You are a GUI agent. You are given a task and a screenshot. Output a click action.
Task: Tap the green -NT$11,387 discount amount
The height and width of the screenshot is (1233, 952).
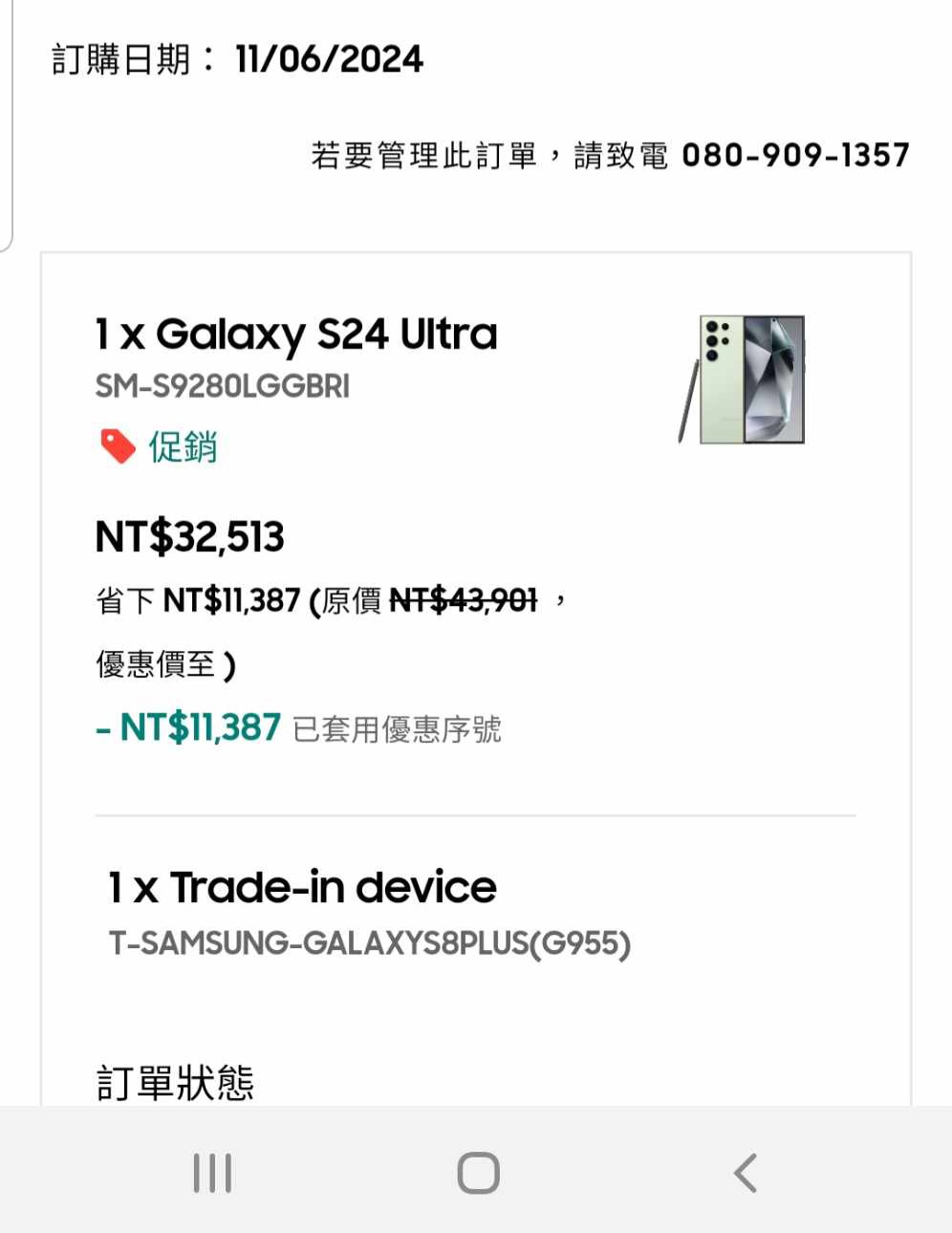click(189, 728)
